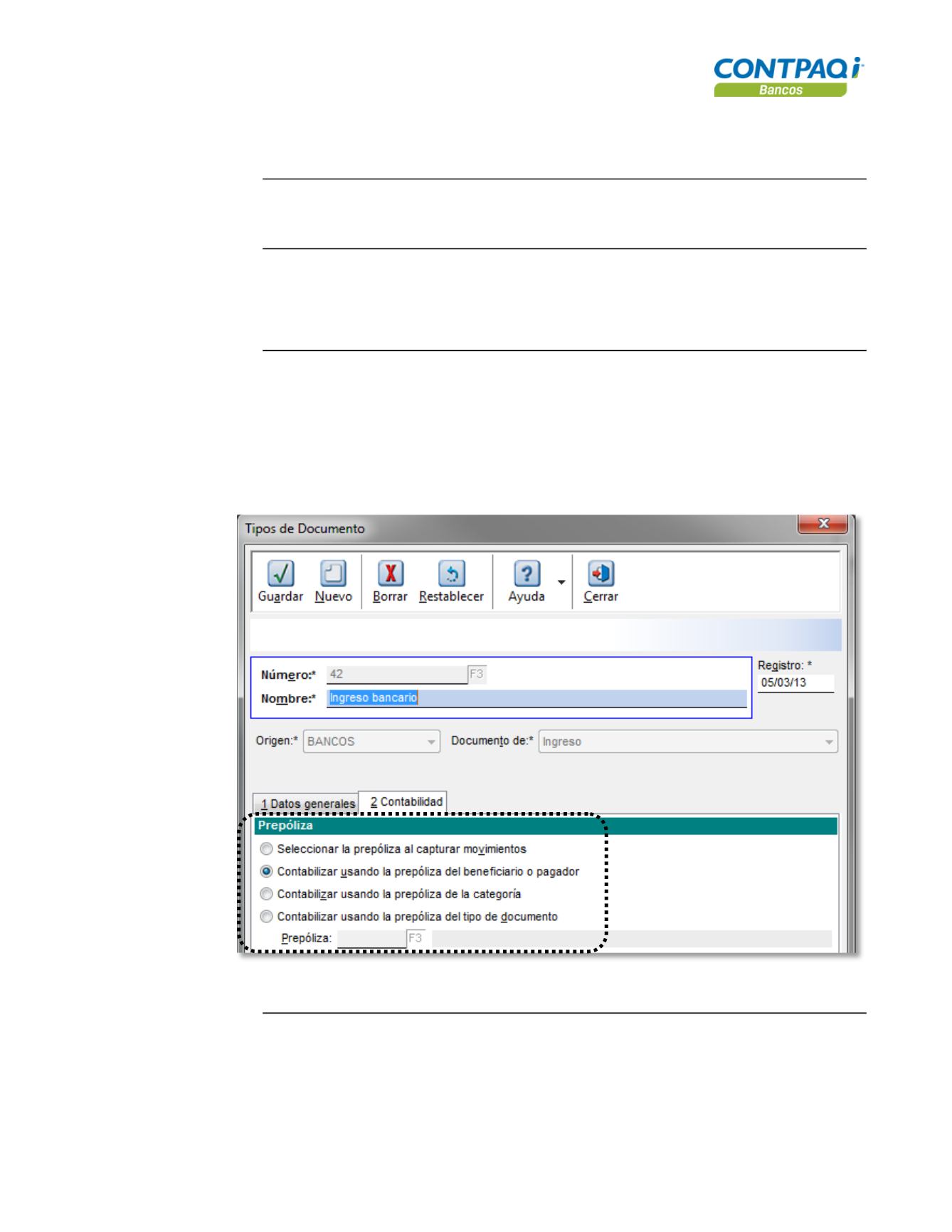The width and height of the screenshot is (952, 1232).
Task: Open the 'Documento de' Ingreso dropdown
Action: (828, 742)
